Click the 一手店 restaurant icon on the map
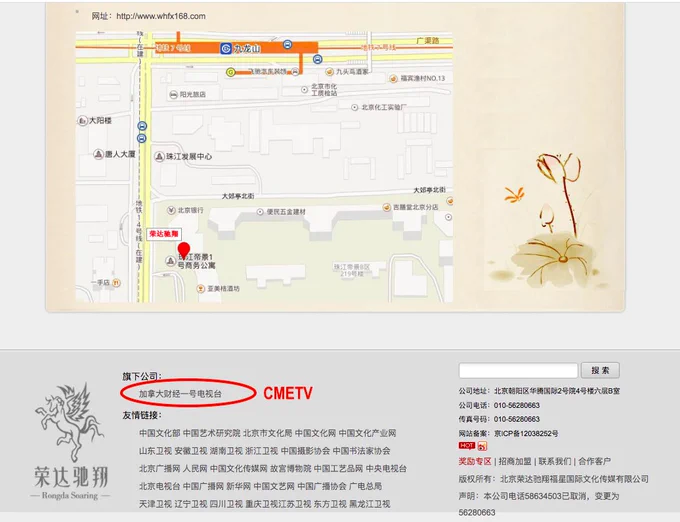Image resolution: width=680 pixels, height=522 pixels. point(116,283)
